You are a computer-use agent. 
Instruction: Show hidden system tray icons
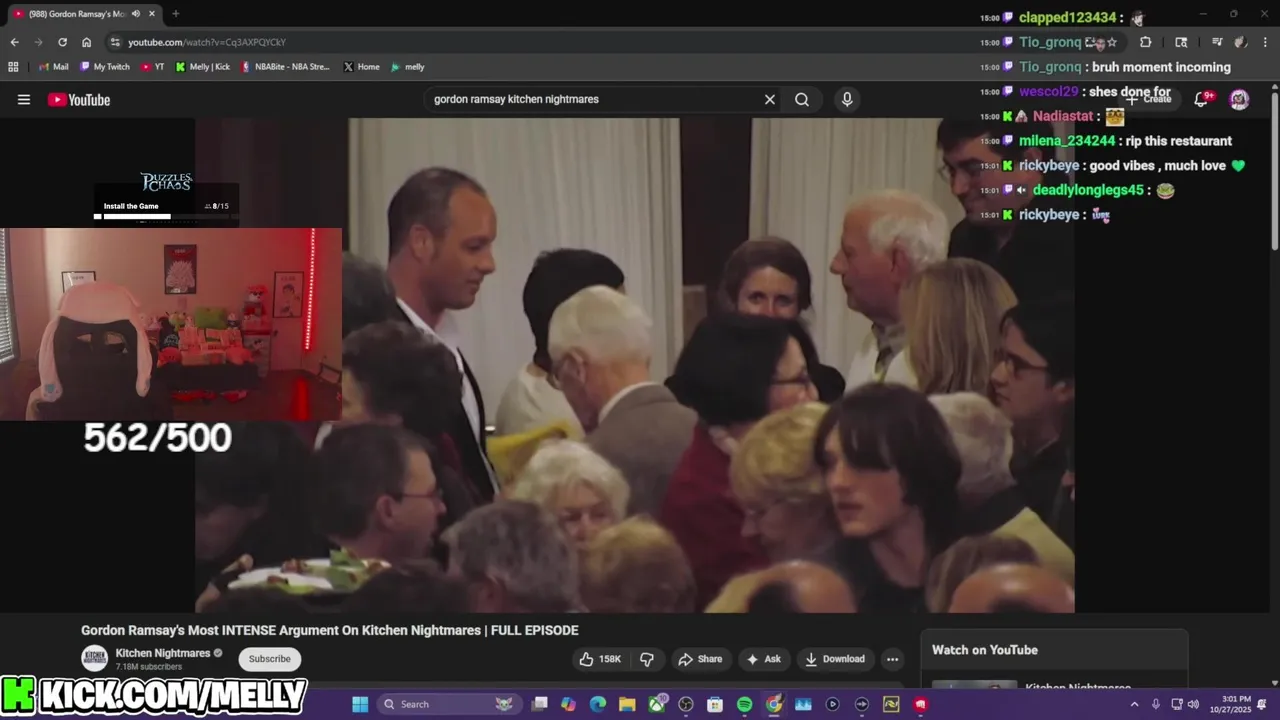click(x=1134, y=704)
